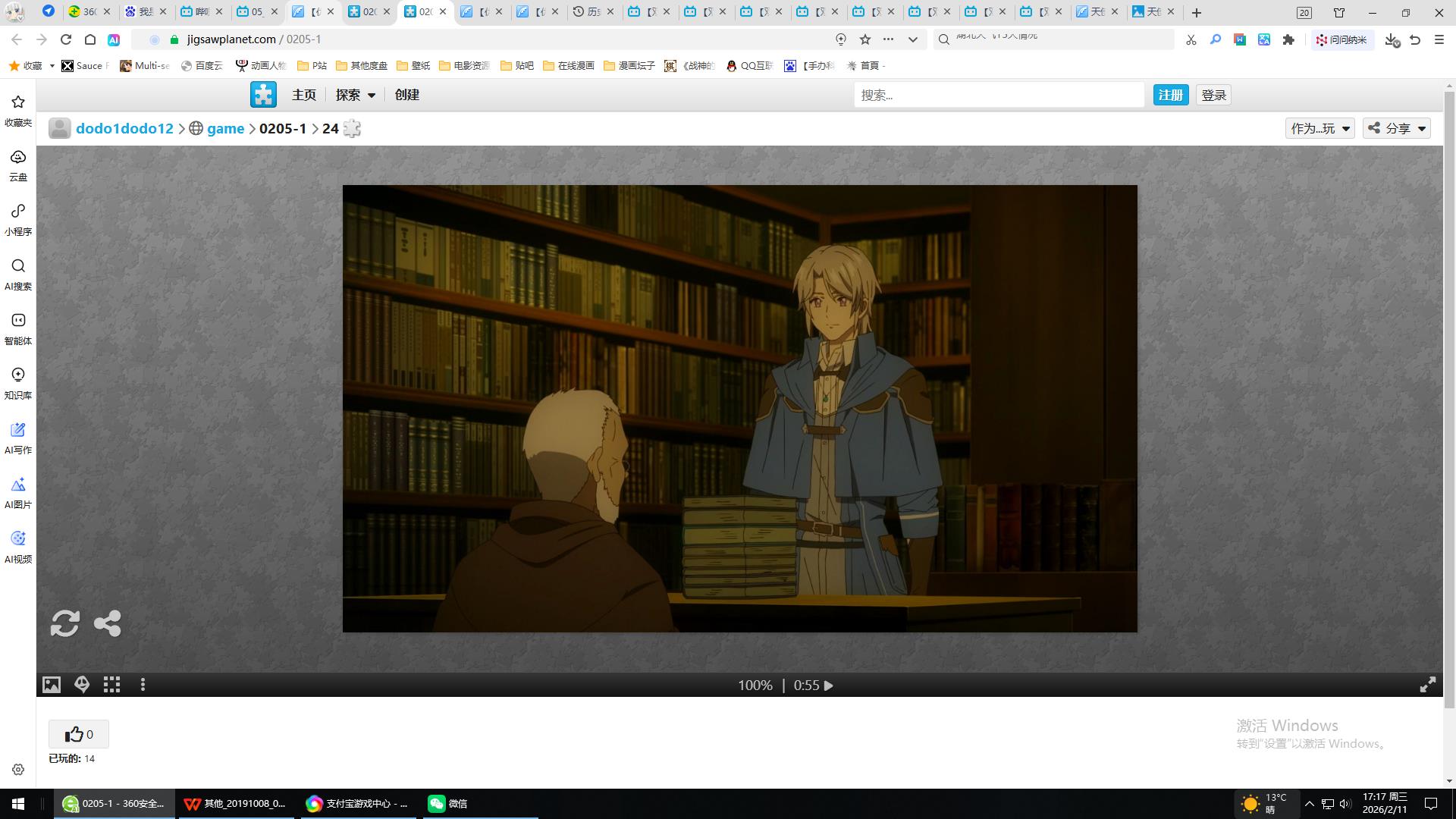Expand the 探索 dropdown menu
Screen dimensions: 1456x819
(x=355, y=95)
